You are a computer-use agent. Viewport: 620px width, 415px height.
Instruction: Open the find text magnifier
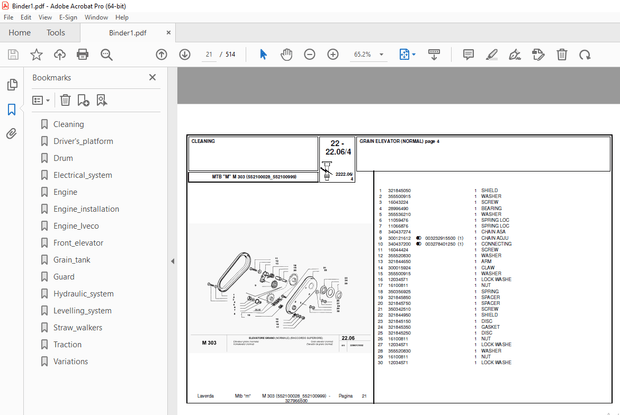[x=106, y=55]
